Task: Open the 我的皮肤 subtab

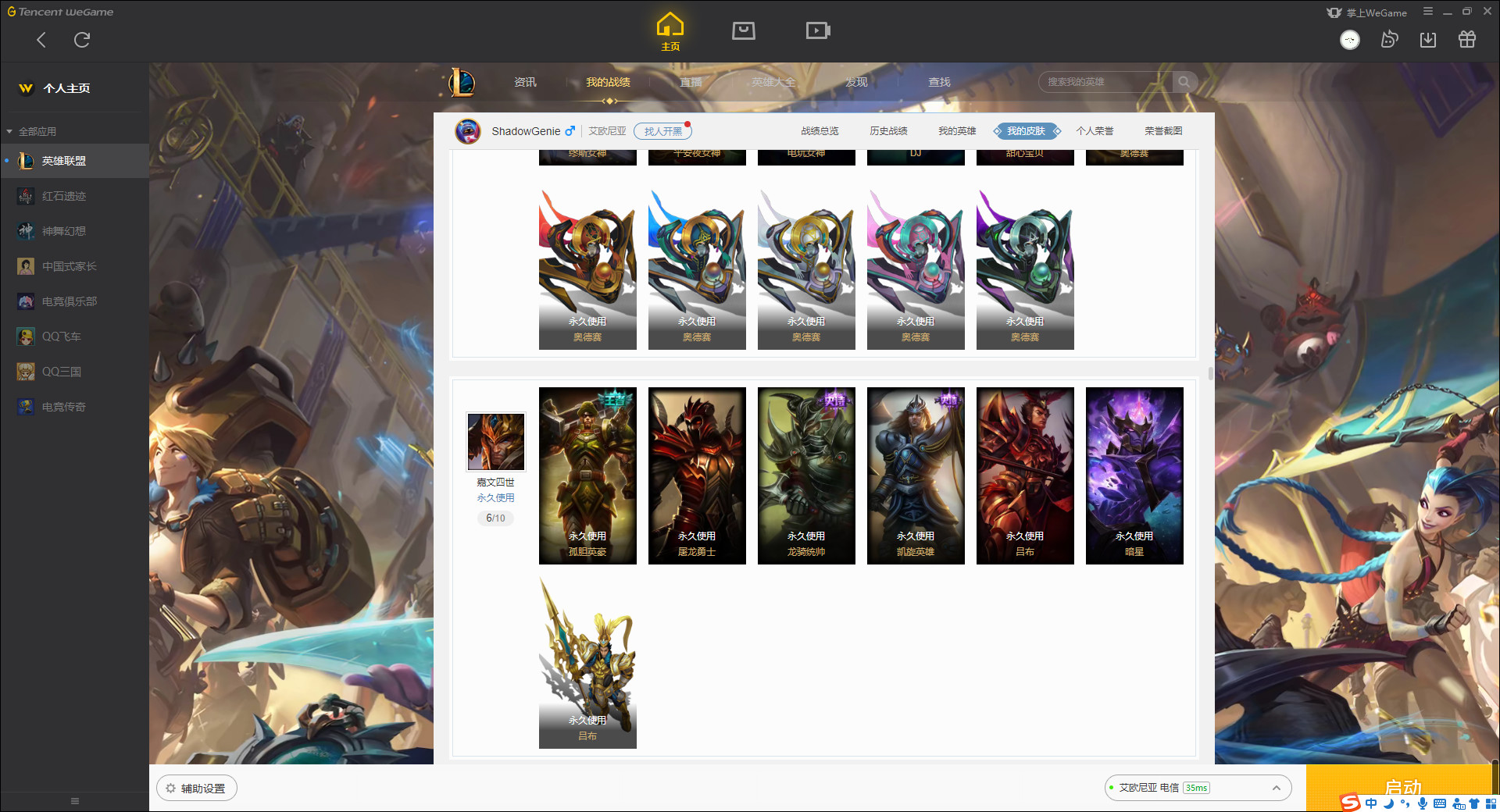Action: point(1026,131)
